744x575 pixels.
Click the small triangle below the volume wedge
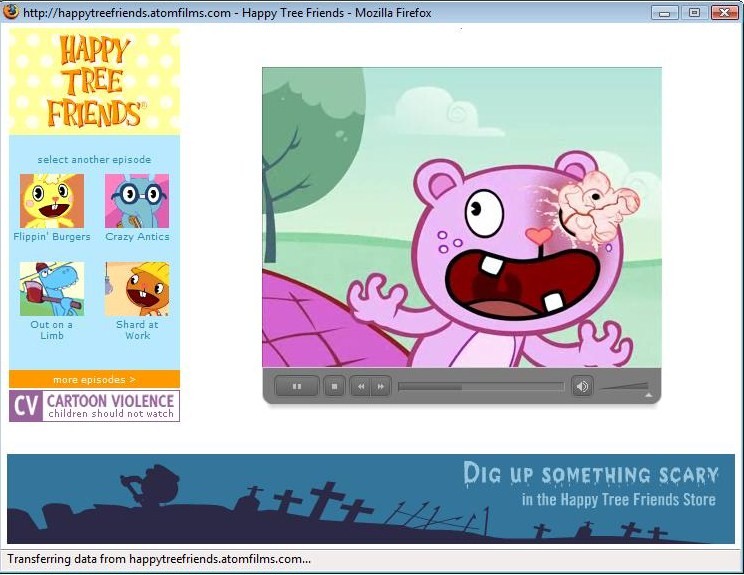coord(648,395)
